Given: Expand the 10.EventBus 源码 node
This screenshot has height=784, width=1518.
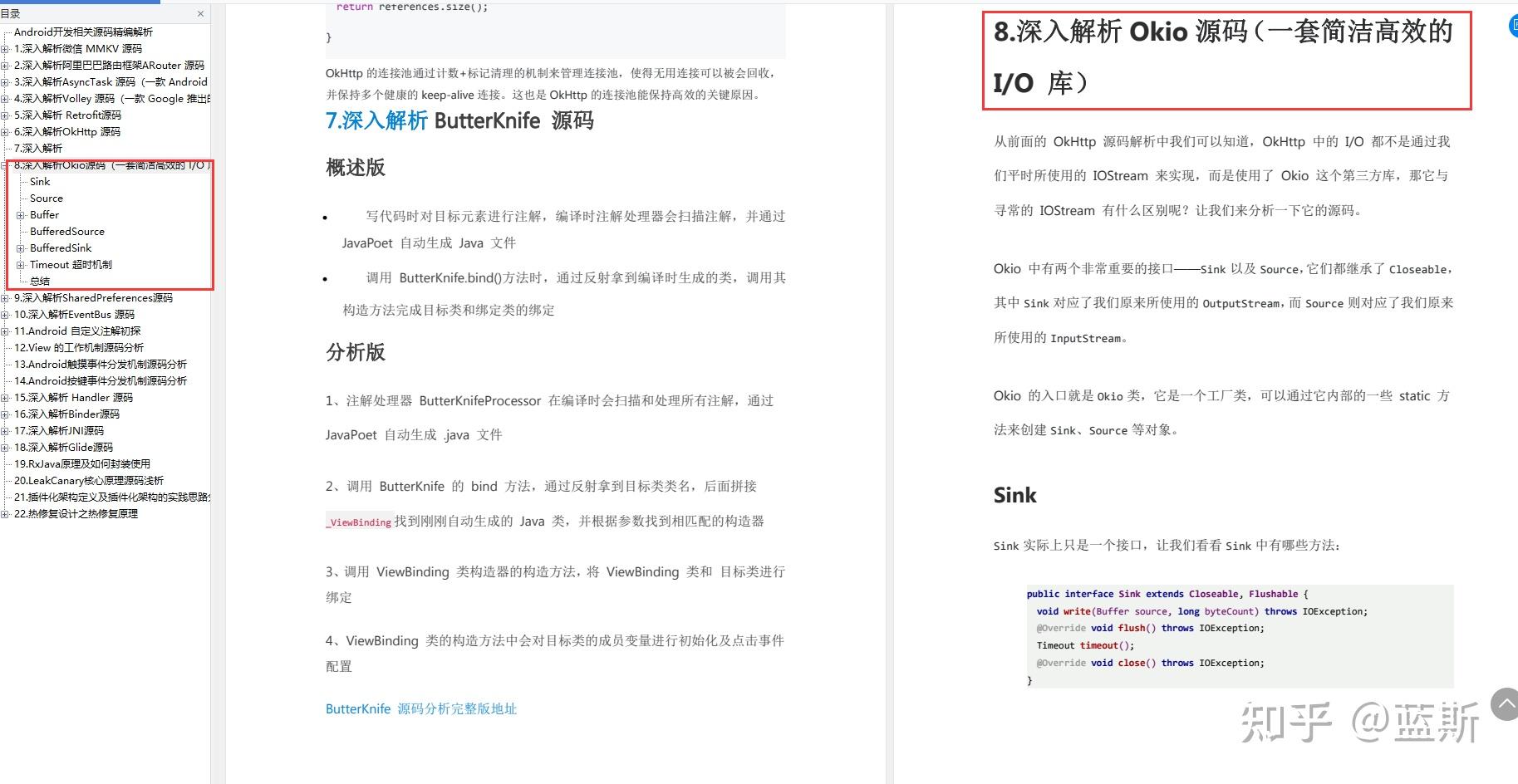Looking at the screenshot, I should click(5, 315).
